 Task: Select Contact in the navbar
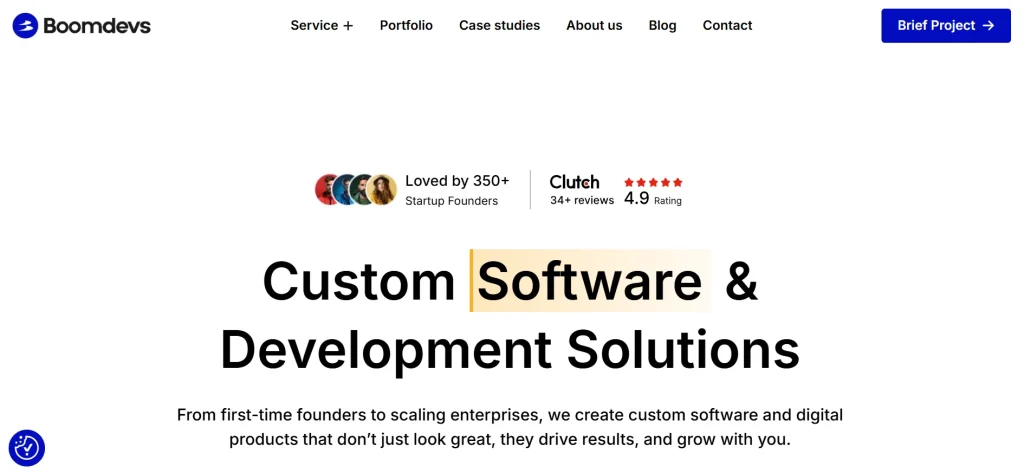[728, 25]
